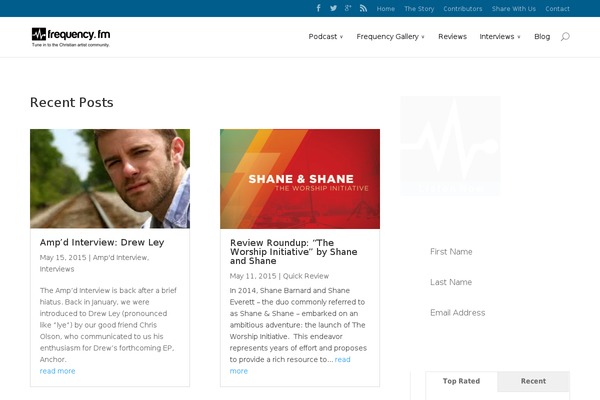Open the Twitter social icon
The width and height of the screenshot is (600, 400).
tap(333, 8)
